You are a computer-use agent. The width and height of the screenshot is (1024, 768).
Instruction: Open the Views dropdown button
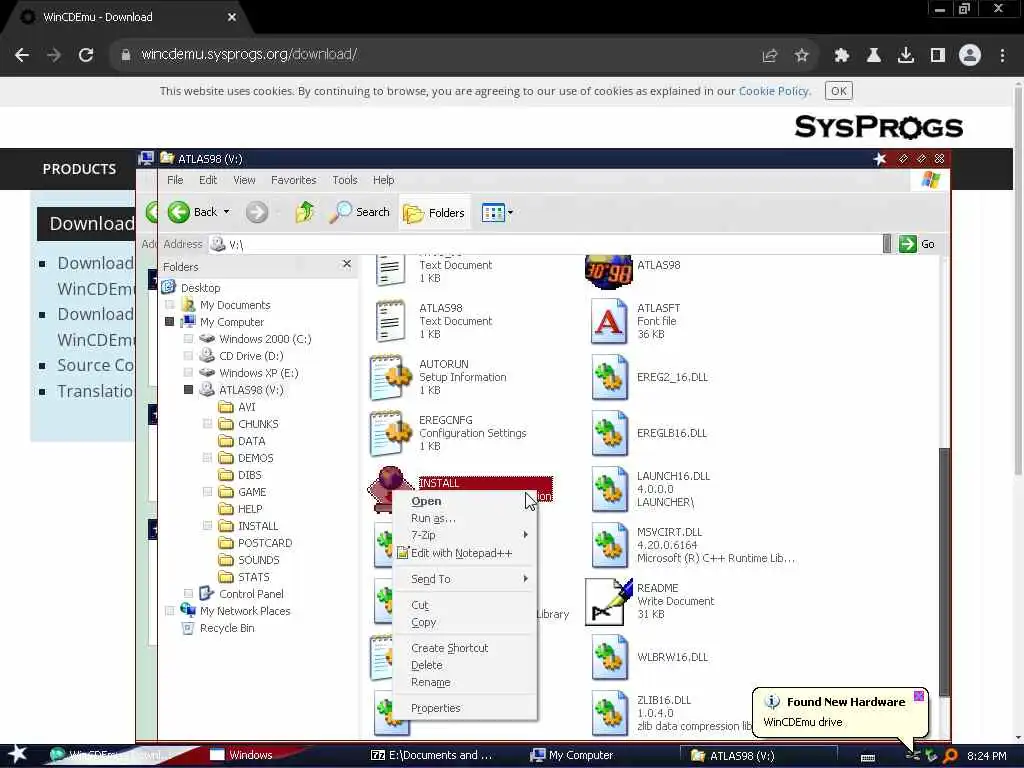[497, 212]
